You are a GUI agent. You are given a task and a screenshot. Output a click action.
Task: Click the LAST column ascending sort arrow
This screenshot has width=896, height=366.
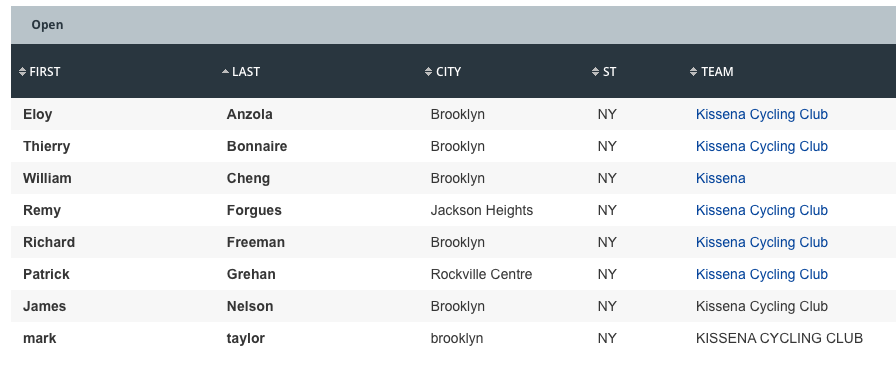225,71
